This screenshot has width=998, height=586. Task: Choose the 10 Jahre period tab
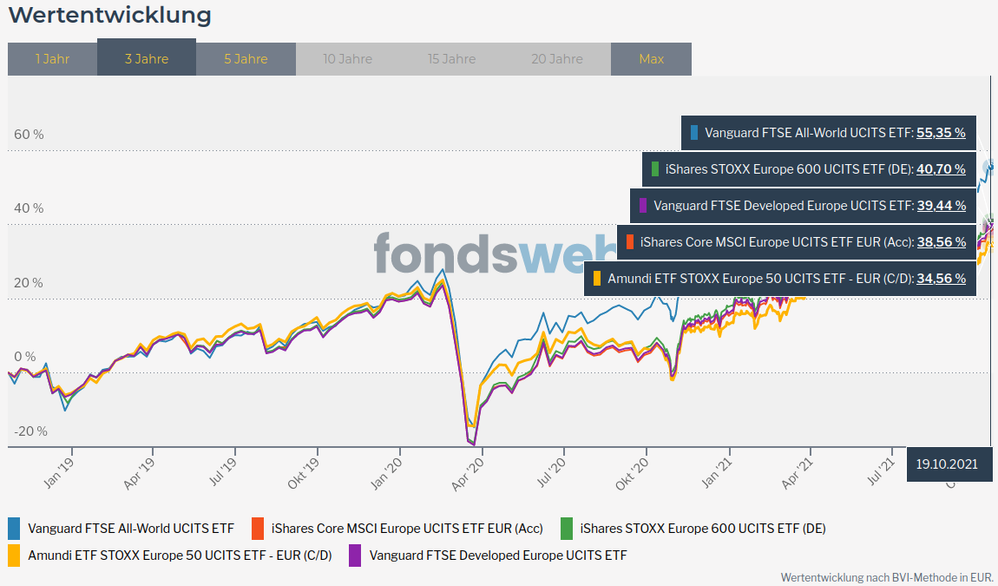pos(347,59)
